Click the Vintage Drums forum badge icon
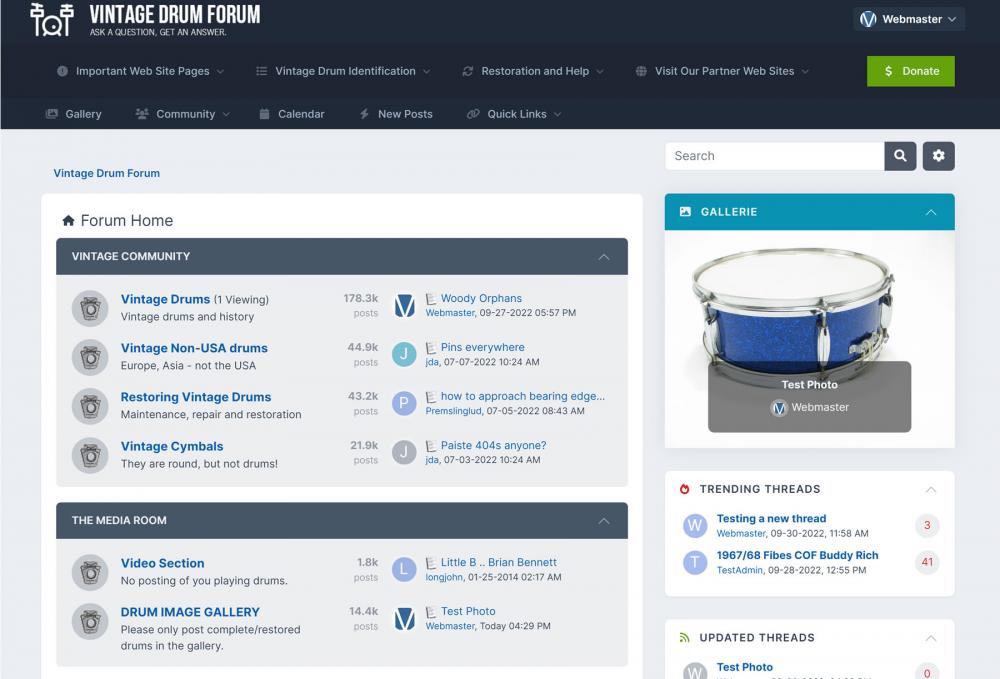The height and width of the screenshot is (679, 1000). (x=90, y=308)
